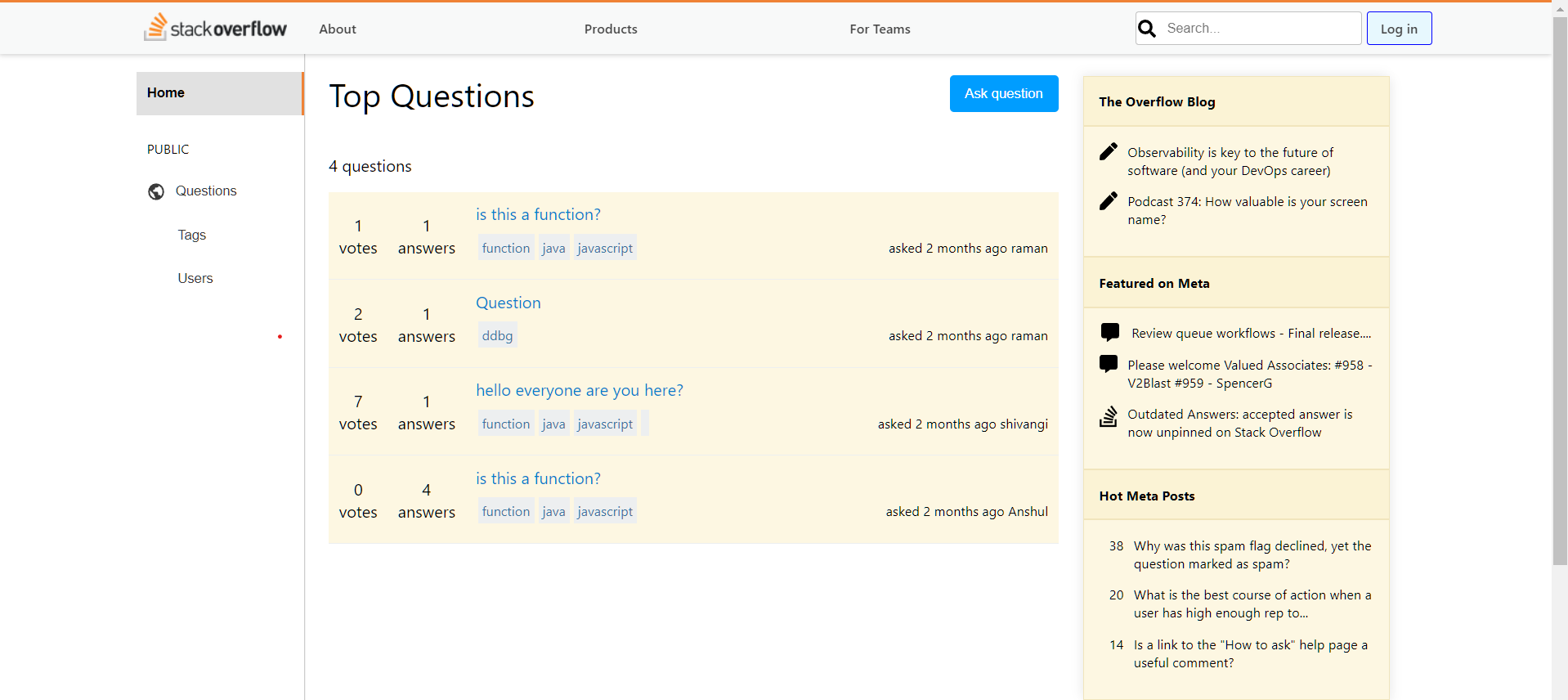Open 'Podcast 374: How valuable is your screen name?'
The width and height of the screenshot is (1568, 700).
pyautogui.click(x=1248, y=210)
